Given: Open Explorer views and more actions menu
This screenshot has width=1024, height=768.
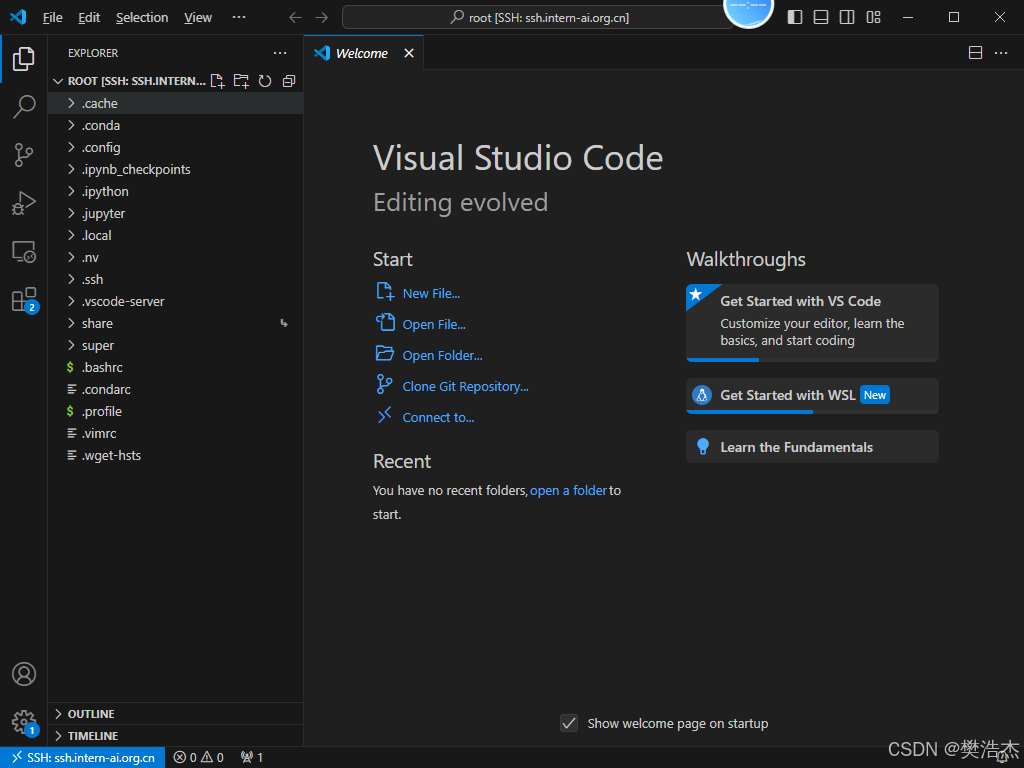Looking at the screenshot, I should coord(280,53).
